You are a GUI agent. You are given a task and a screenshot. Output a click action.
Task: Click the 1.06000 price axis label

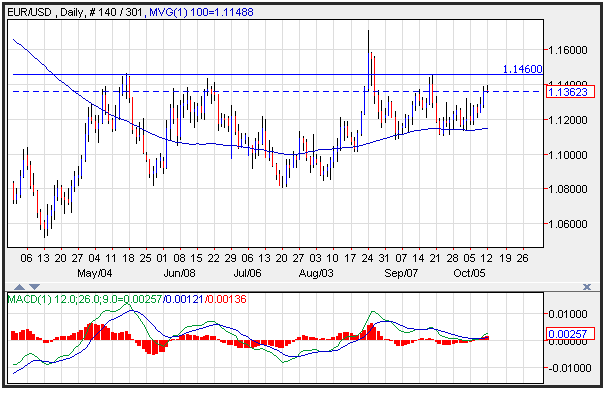pos(568,224)
